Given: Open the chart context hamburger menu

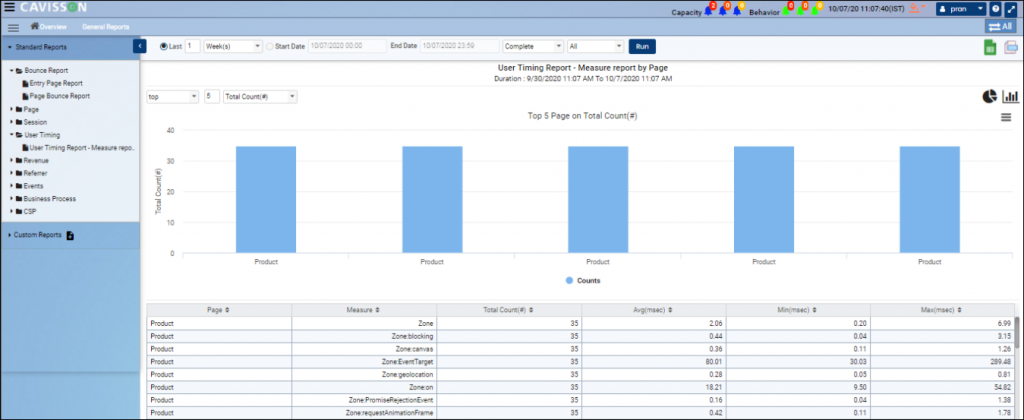Looking at the screenshot, I should (1008, 118).
